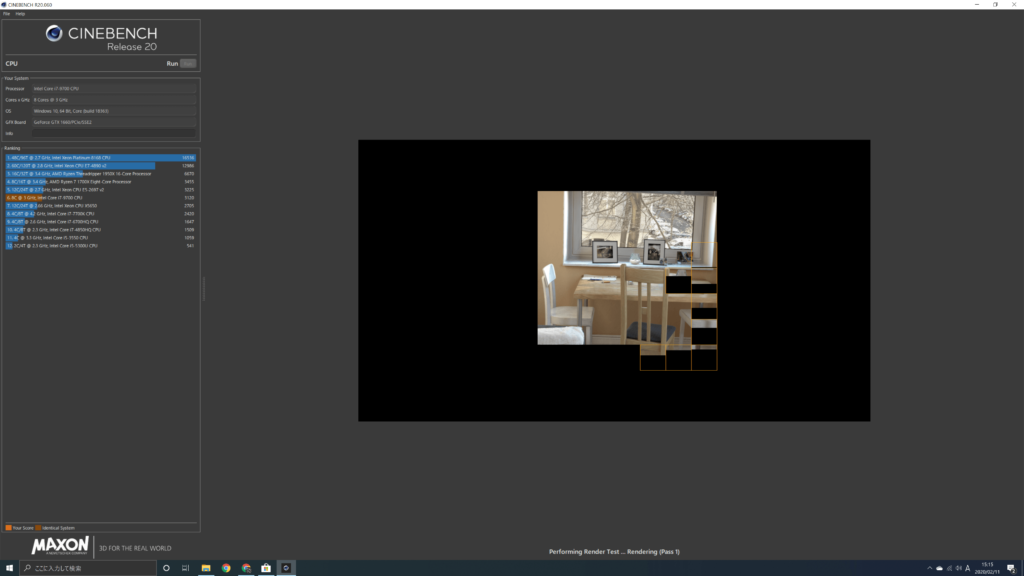Select the AMD Ryzen 7 1700X ranking row
This screenshot has width=1024, height=576.
pos(101,182)
